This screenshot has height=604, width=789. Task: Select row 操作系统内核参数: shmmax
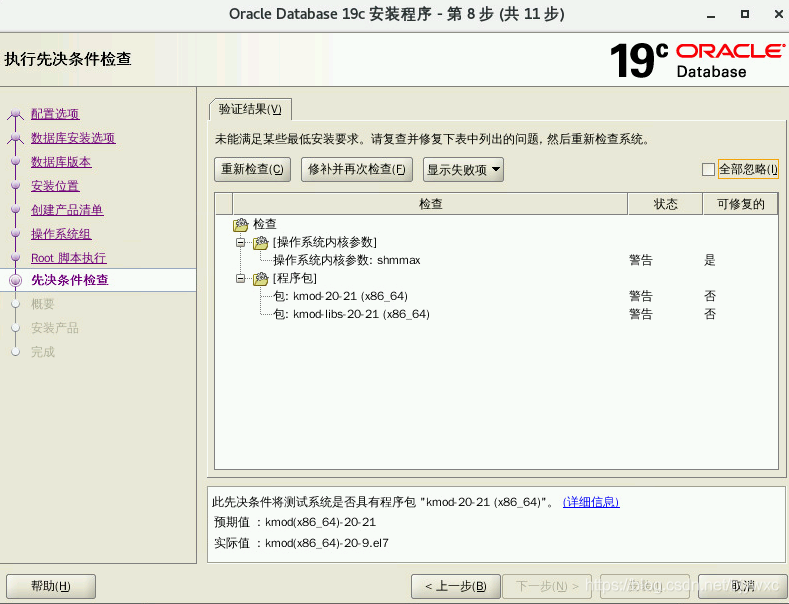[x=496, y=260]
